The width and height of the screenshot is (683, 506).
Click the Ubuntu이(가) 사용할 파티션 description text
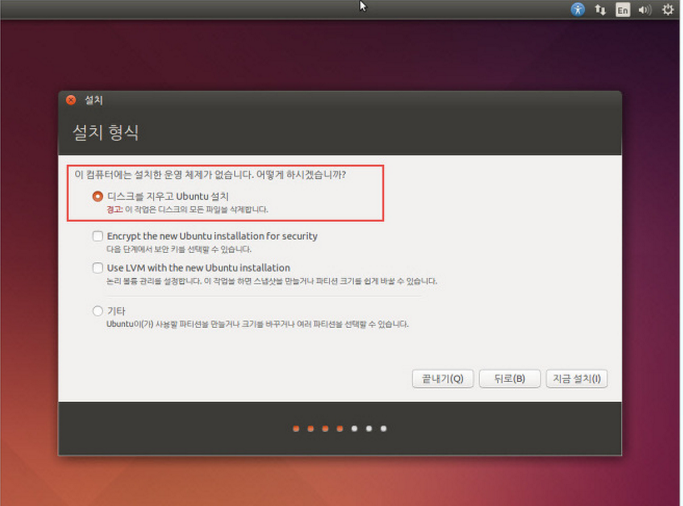[x=257, y=324]
